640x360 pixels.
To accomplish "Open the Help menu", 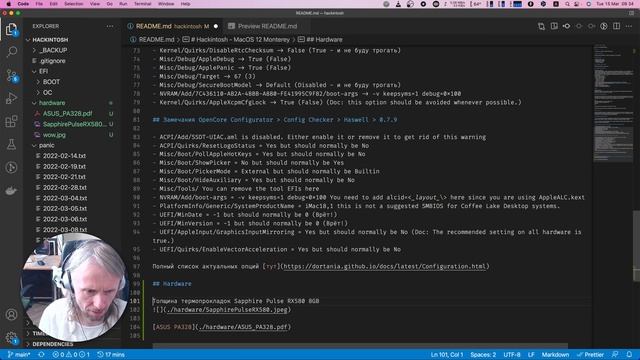I will point(185,4).
